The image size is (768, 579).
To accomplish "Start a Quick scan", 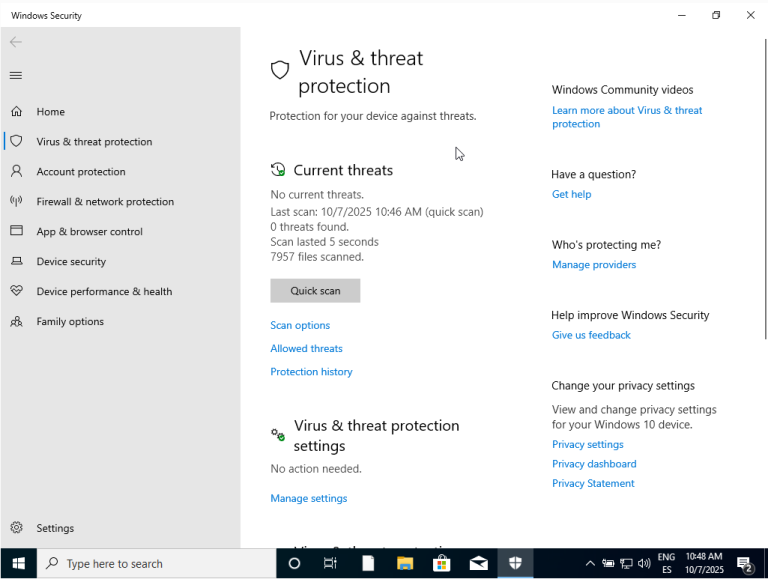I will (315, 291).
